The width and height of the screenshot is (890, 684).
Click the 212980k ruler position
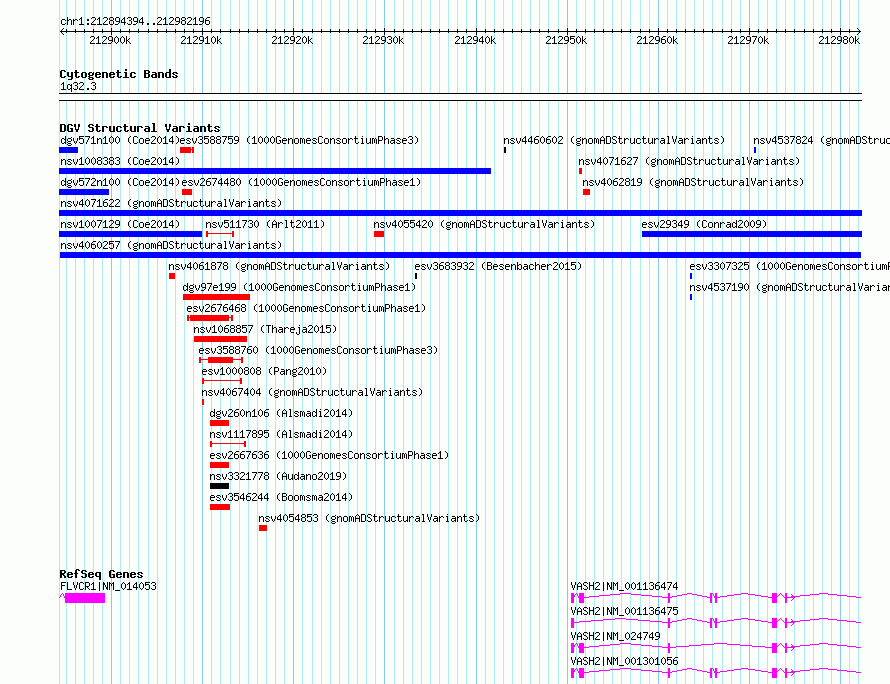pos(839,40)
